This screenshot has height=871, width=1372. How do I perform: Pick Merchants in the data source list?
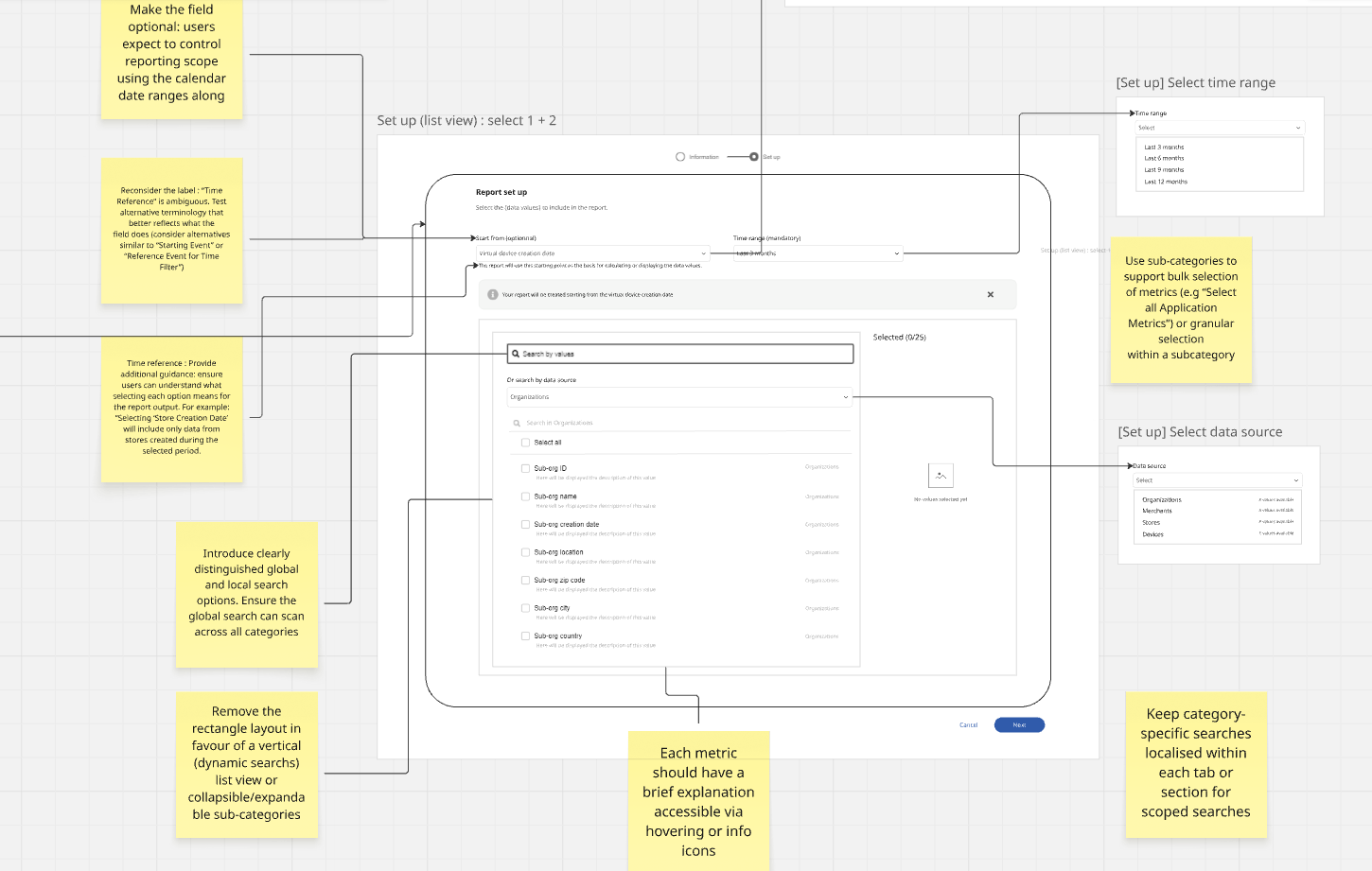1157,511
